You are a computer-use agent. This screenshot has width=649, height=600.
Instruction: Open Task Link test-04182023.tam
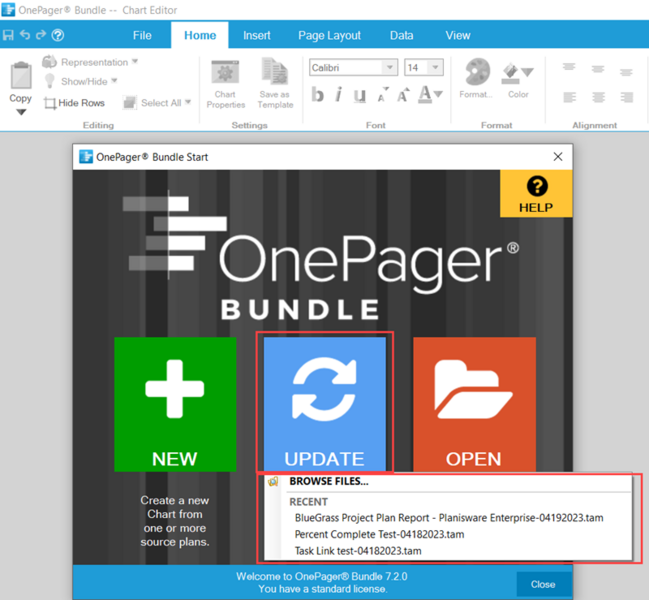[358, 551]
